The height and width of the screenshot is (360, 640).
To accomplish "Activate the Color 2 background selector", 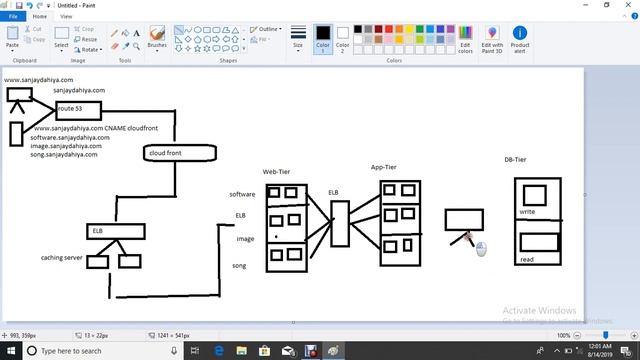I will coord(342,40).
